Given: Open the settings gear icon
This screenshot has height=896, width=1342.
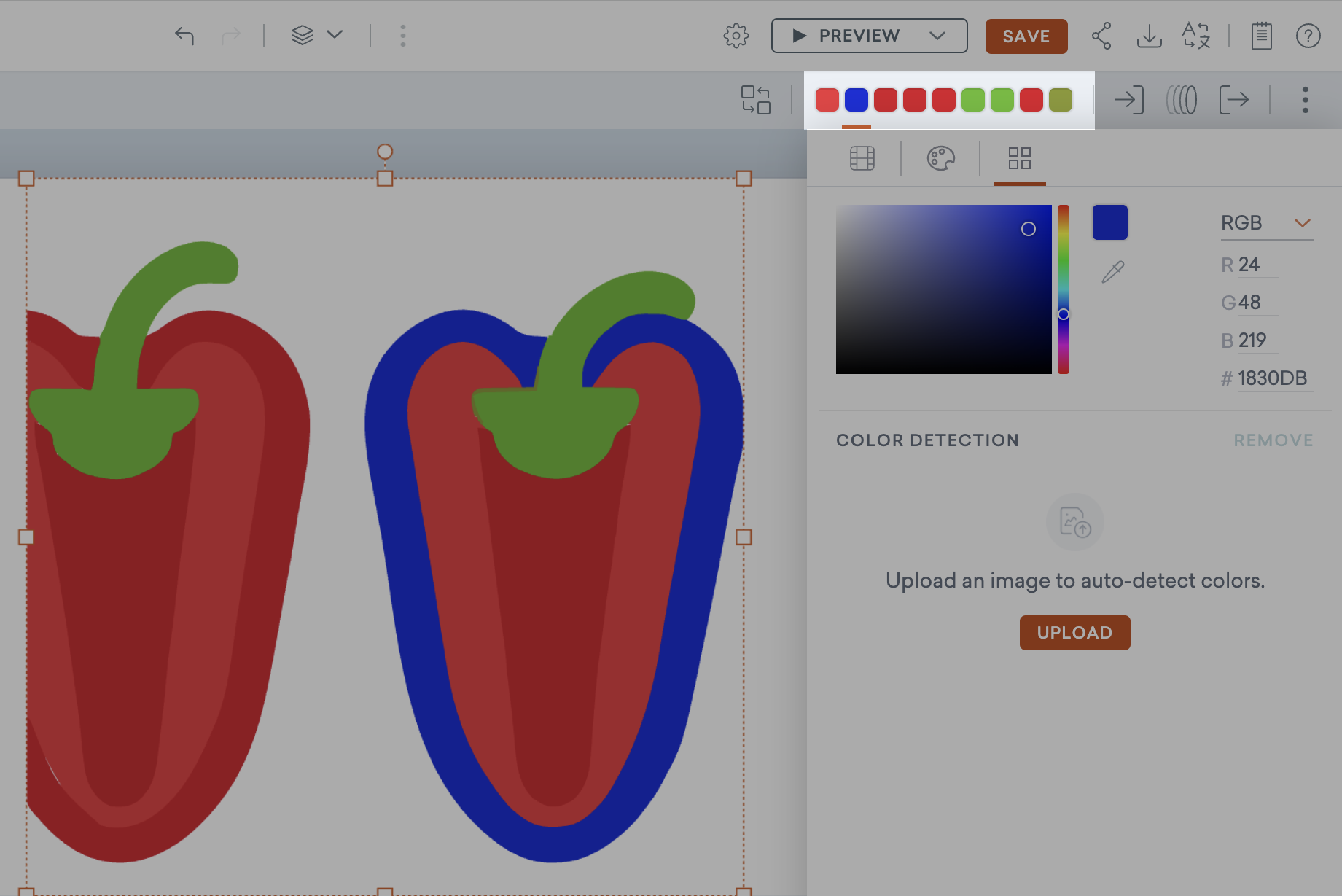Looking at the screenshot, I should 736,36.
